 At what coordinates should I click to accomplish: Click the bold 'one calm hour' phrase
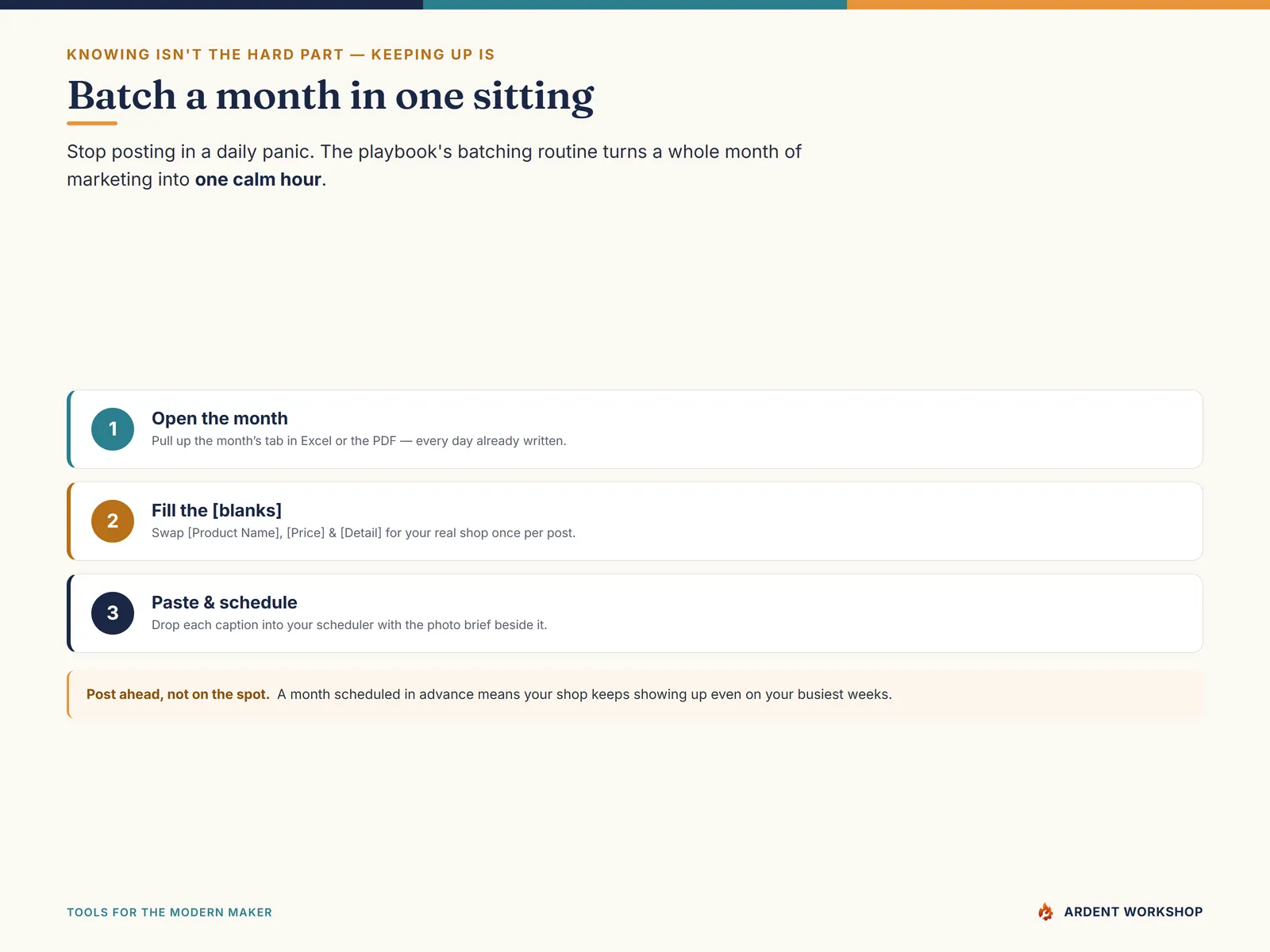tap(258, 179)
